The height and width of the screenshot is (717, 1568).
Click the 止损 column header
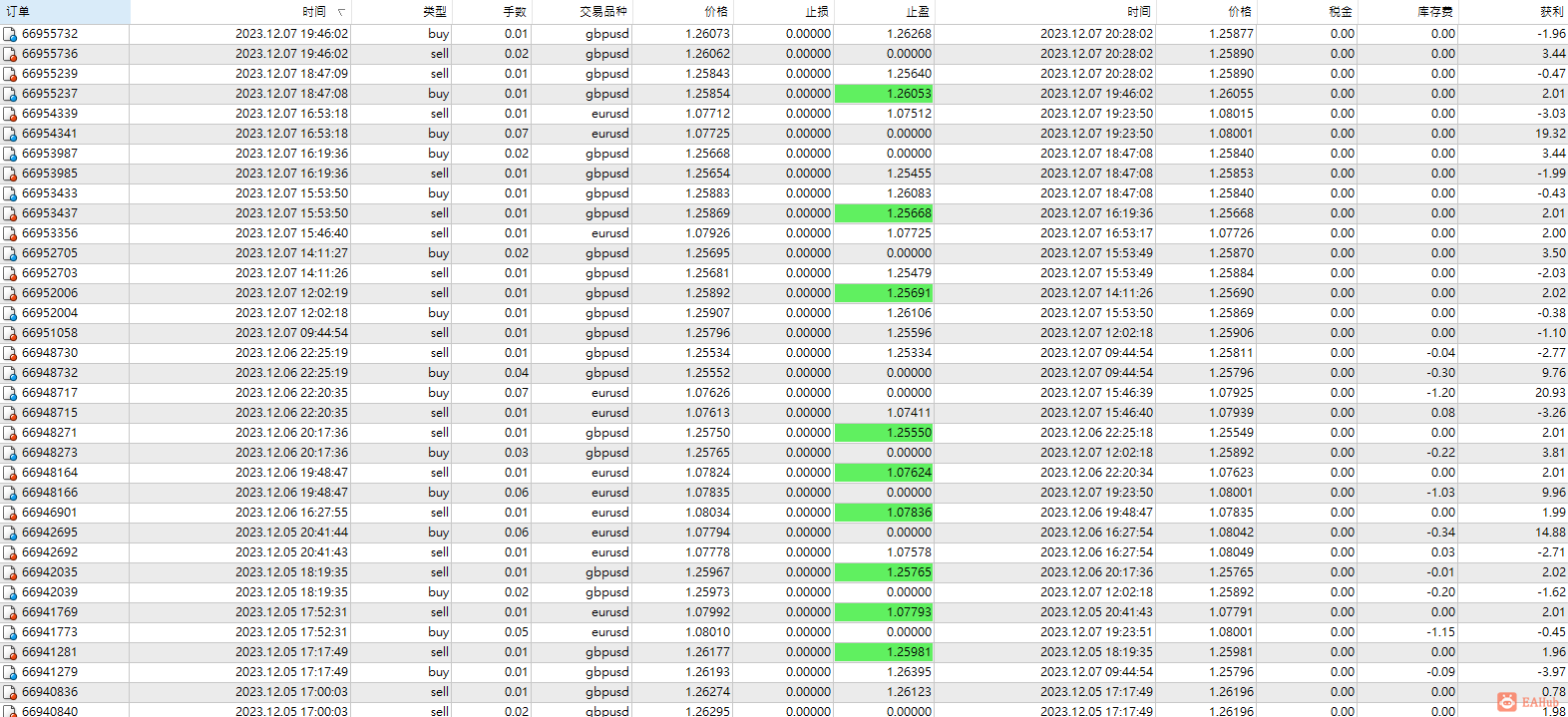(783, 12)
